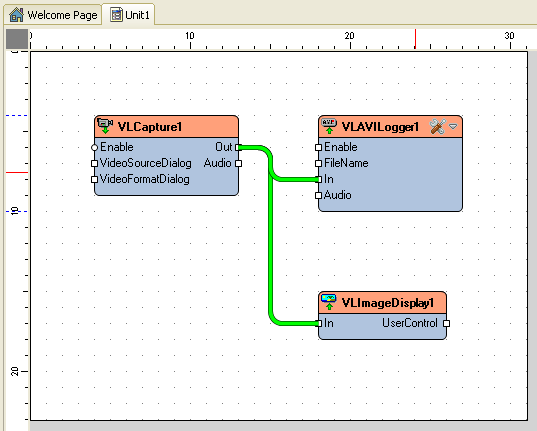Click VLCapture1 Enable input pin
The width and height of the screenshot is (537, 431).
95,147
